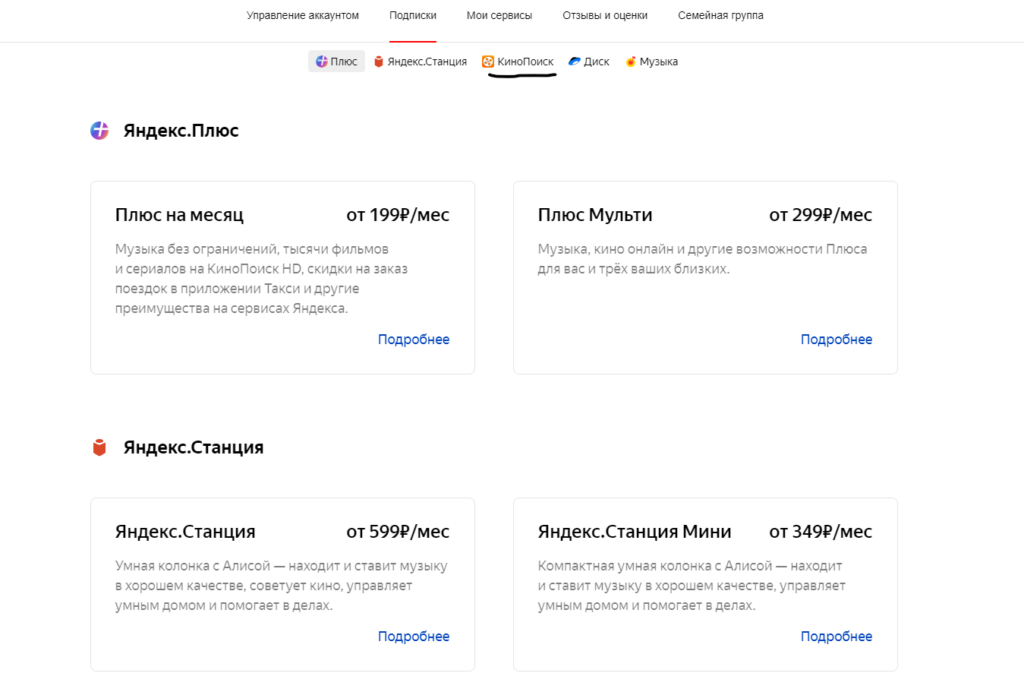Viewport: 1024px width, 692px height.
Task: Open the Управление аккаунтом tab
Action: point(302,15)
